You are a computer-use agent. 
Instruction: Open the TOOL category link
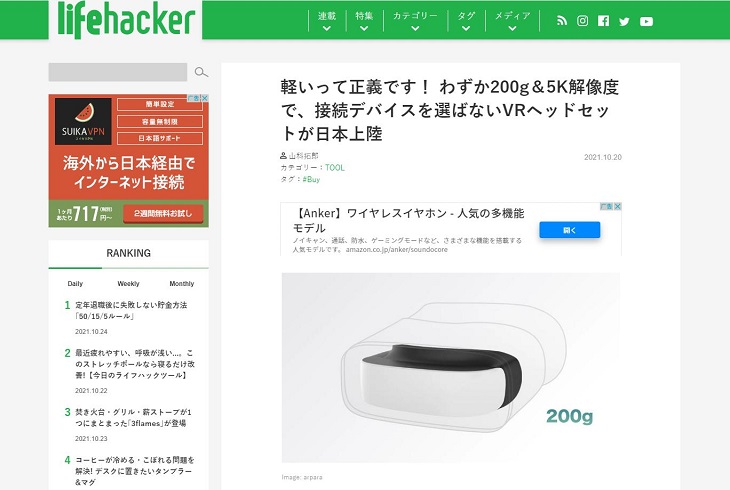pyautogui.click(x=335, y=168)
